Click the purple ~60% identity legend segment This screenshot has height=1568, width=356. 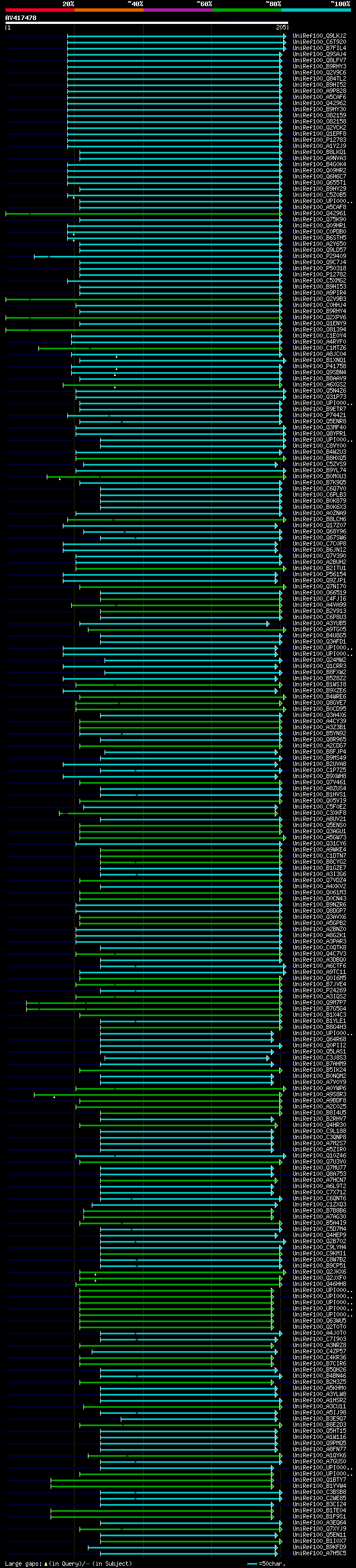click(x=177, y=10)
